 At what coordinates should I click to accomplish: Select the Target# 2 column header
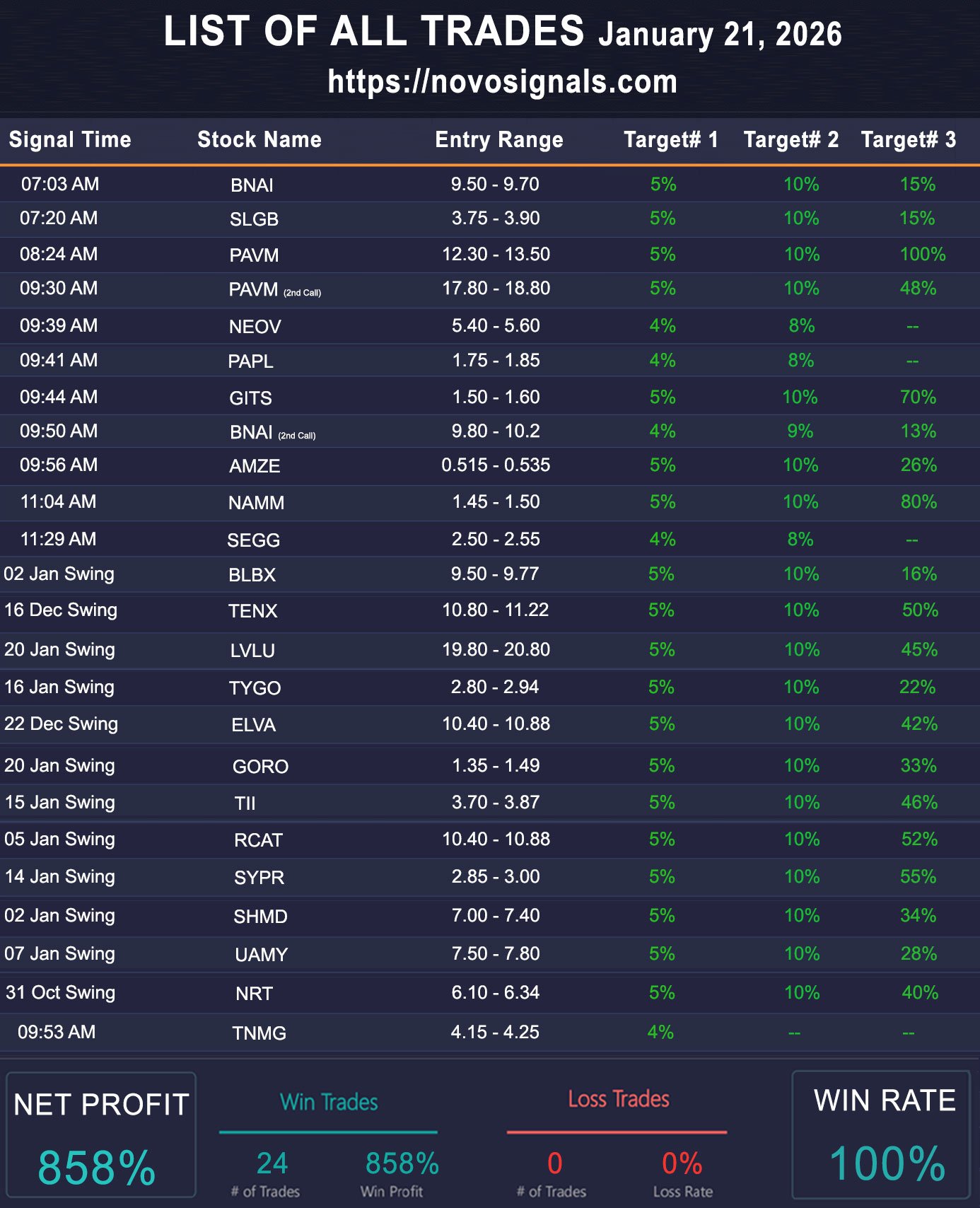791,139
